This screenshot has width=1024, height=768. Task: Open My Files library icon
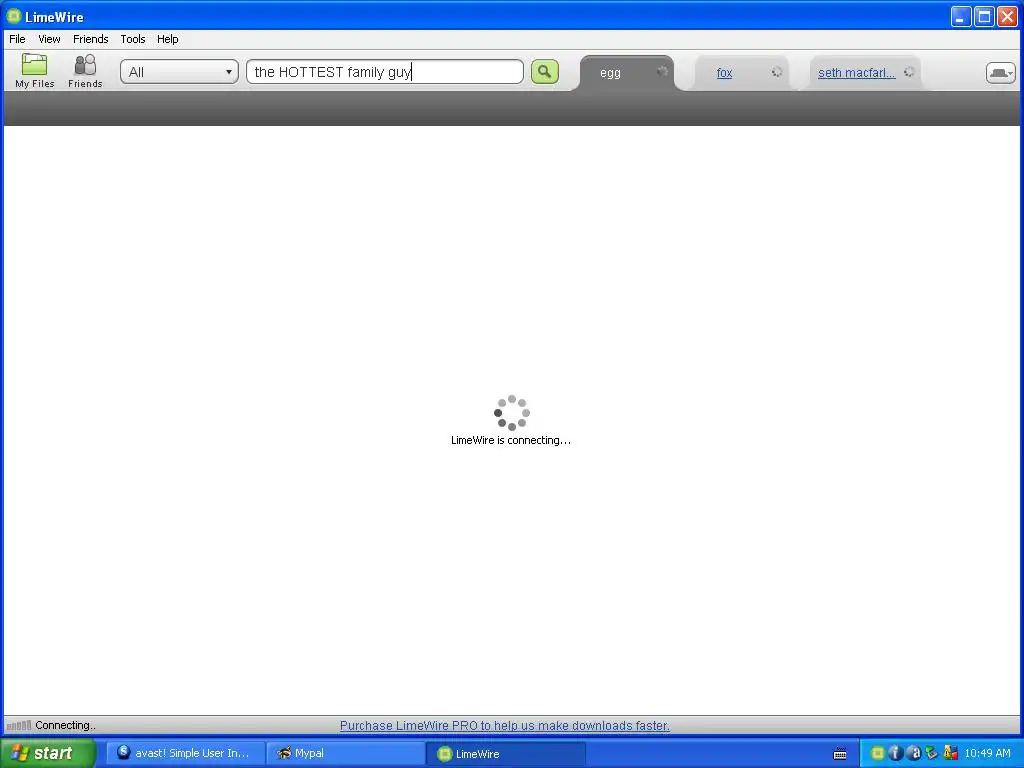click(x=35, y=71)
